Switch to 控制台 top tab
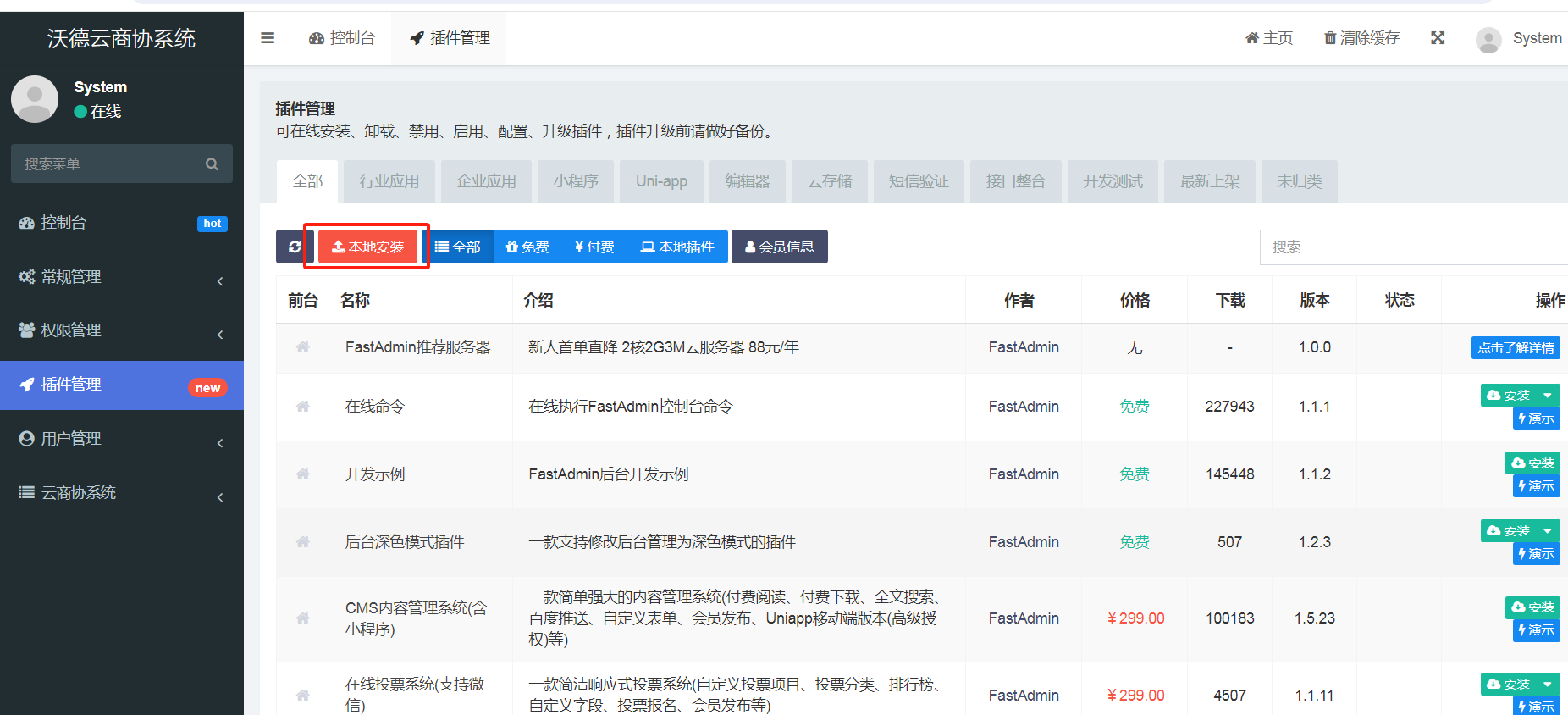 pyautogui.click(x=342, y=38)
